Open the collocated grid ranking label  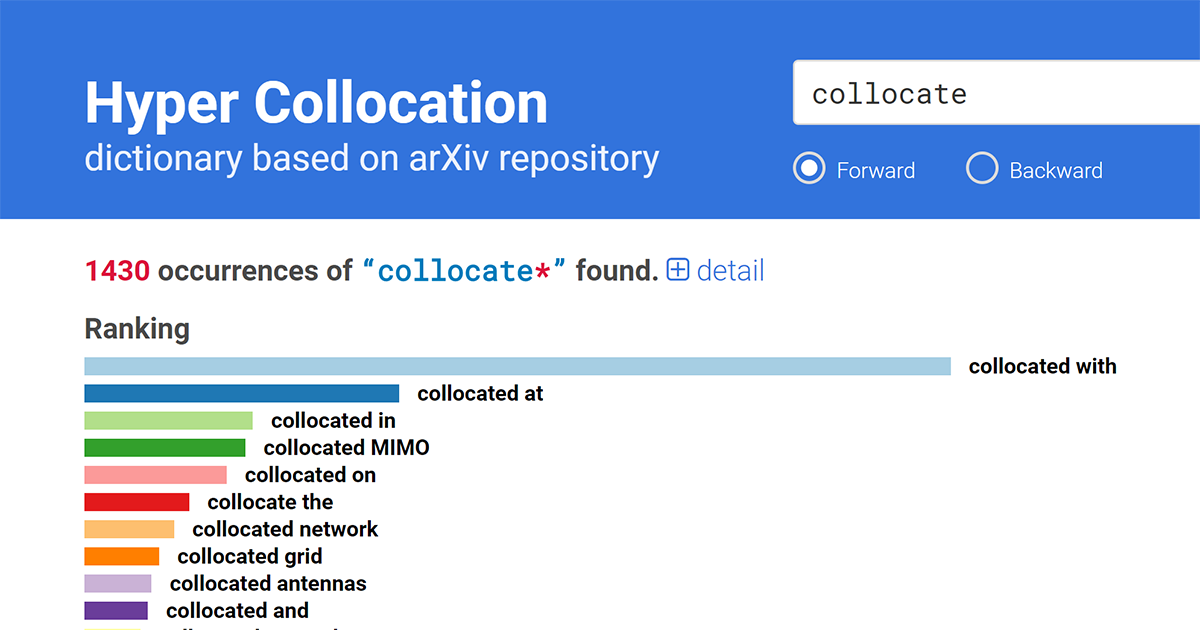[250, 555]
